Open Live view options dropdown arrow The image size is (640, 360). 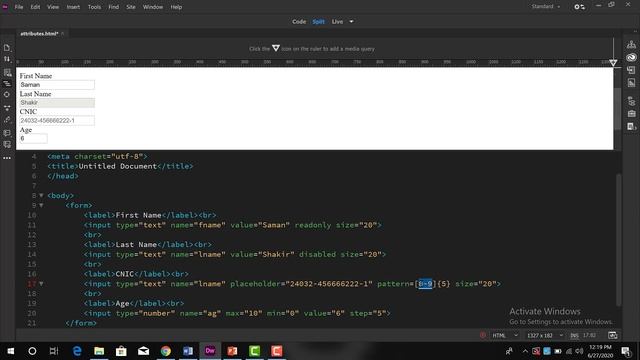click(x=351, y=22)
